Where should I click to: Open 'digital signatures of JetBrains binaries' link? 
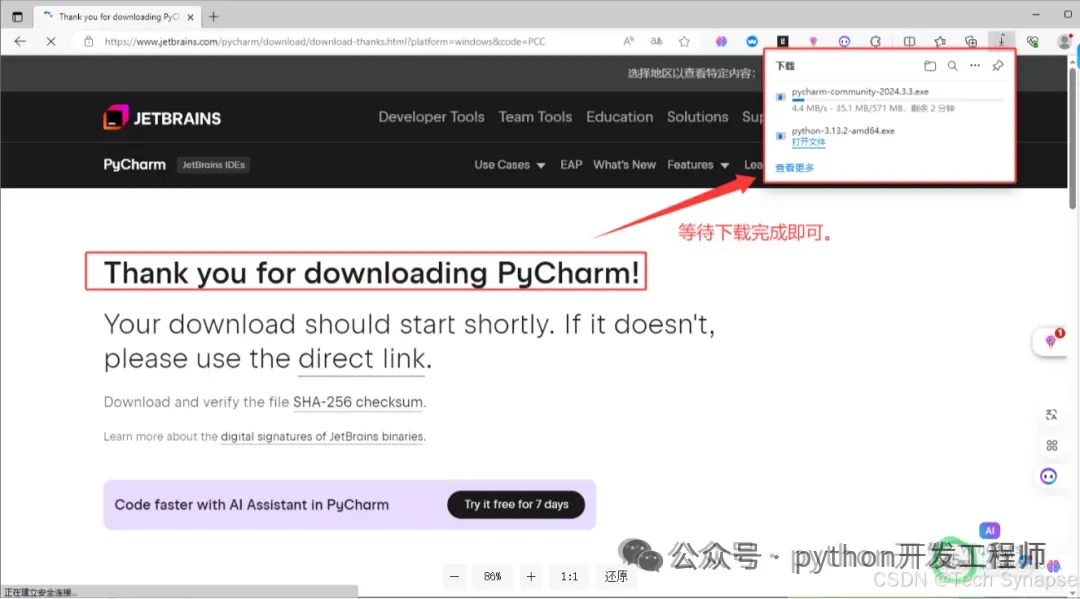pos(322,437)
